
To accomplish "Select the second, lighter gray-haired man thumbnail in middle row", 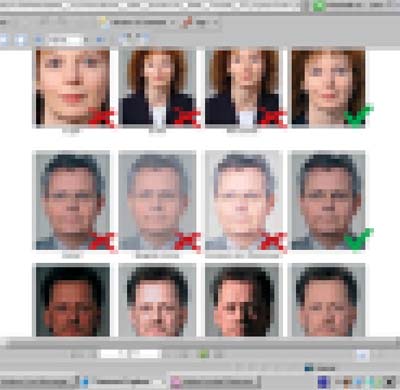I will tap(157, 200).
